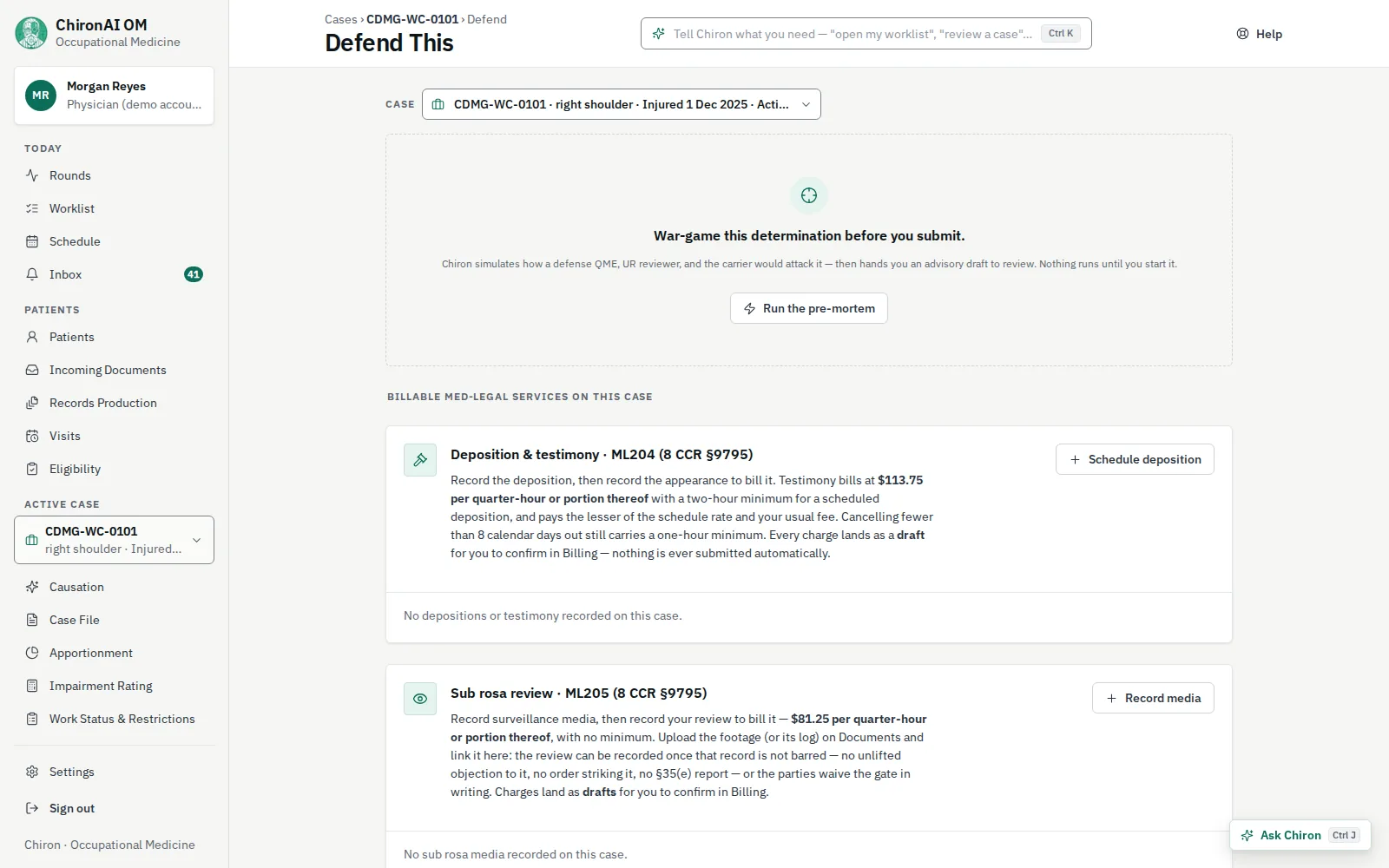
Task: Open Eligibility page
Action: coord(114,469)
